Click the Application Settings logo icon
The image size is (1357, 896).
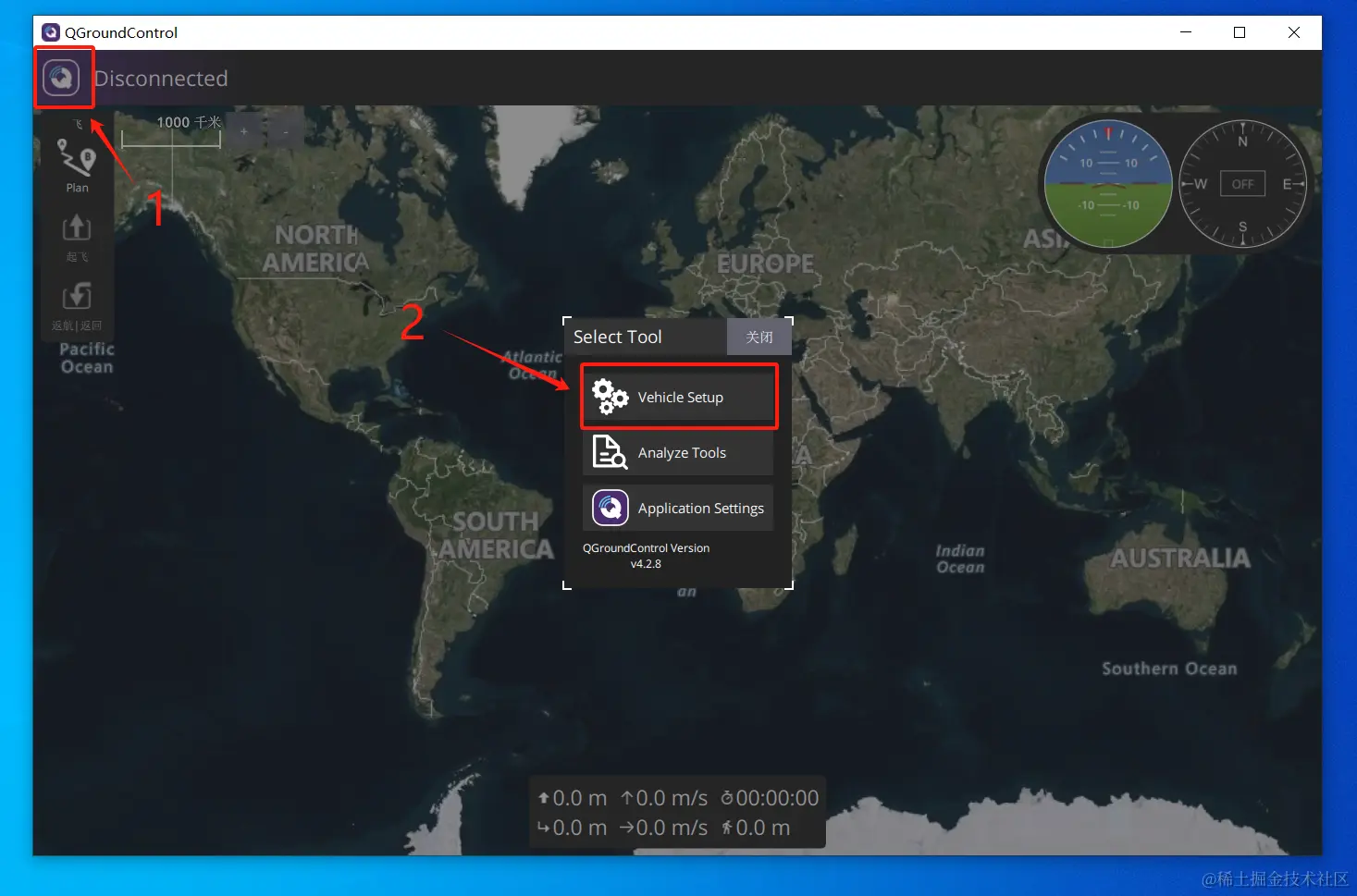[611, 508]
